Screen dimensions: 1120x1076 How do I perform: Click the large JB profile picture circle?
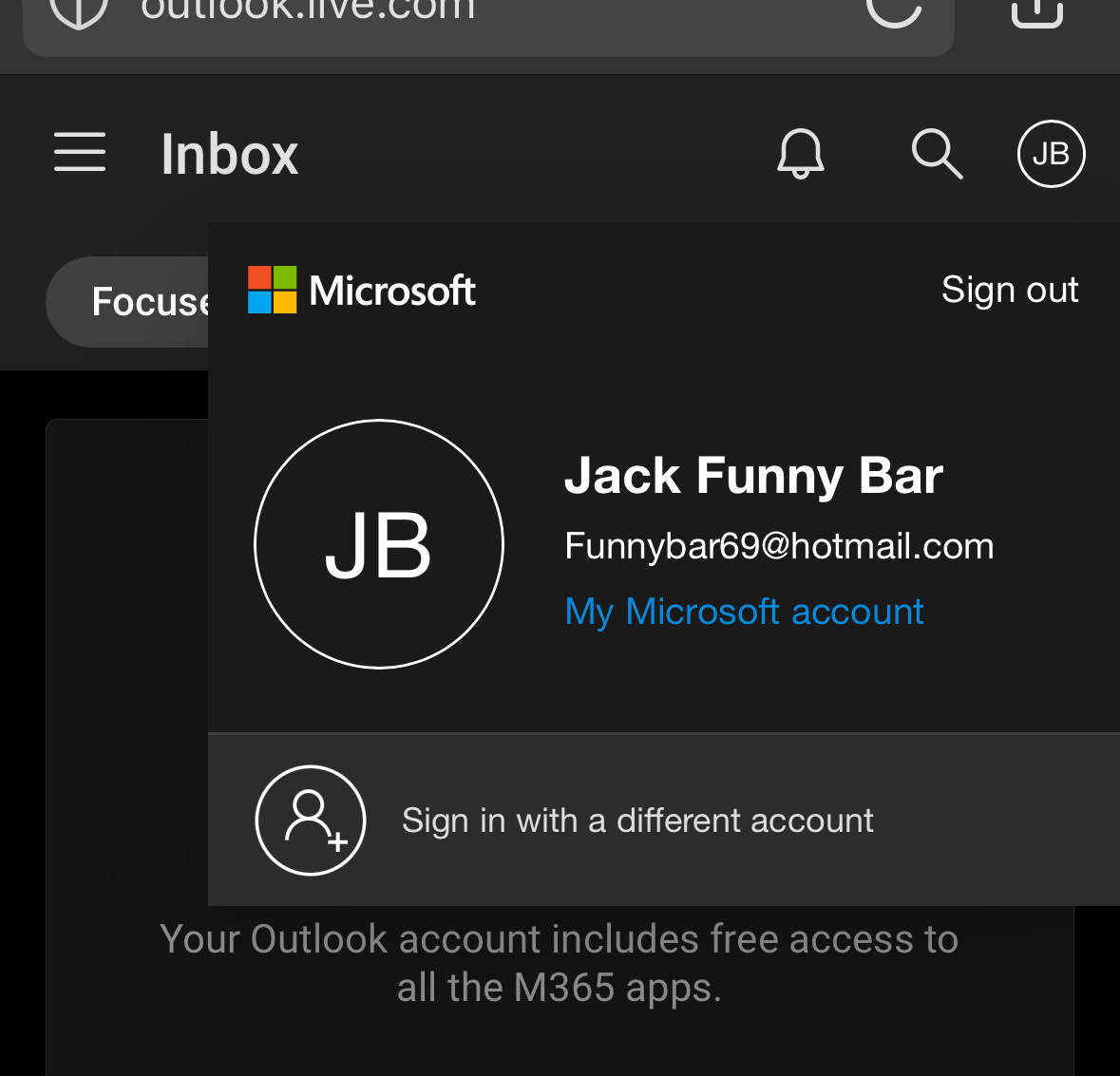(x=379, y=544)
